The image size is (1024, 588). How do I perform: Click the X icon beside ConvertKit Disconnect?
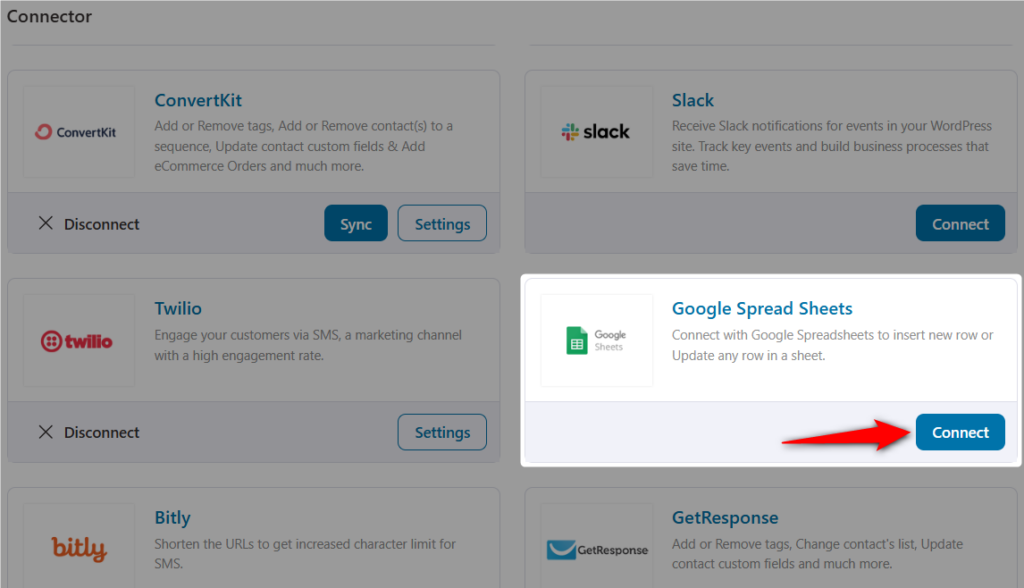(45, 224)
